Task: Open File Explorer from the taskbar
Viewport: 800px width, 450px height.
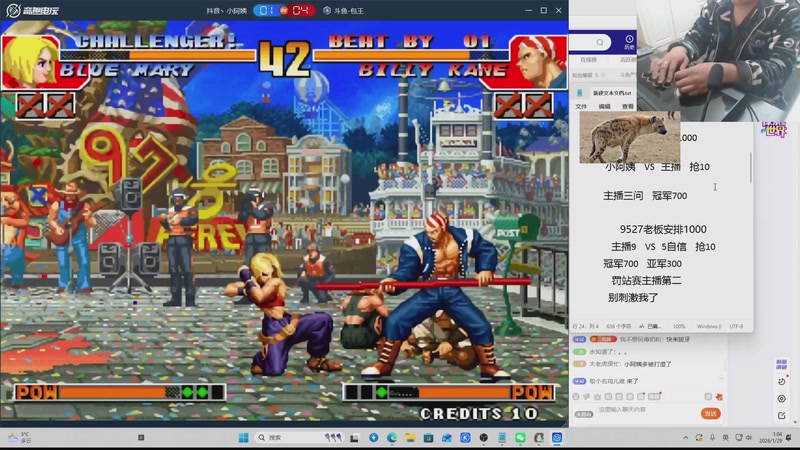Action: click(x=410, y=438)
